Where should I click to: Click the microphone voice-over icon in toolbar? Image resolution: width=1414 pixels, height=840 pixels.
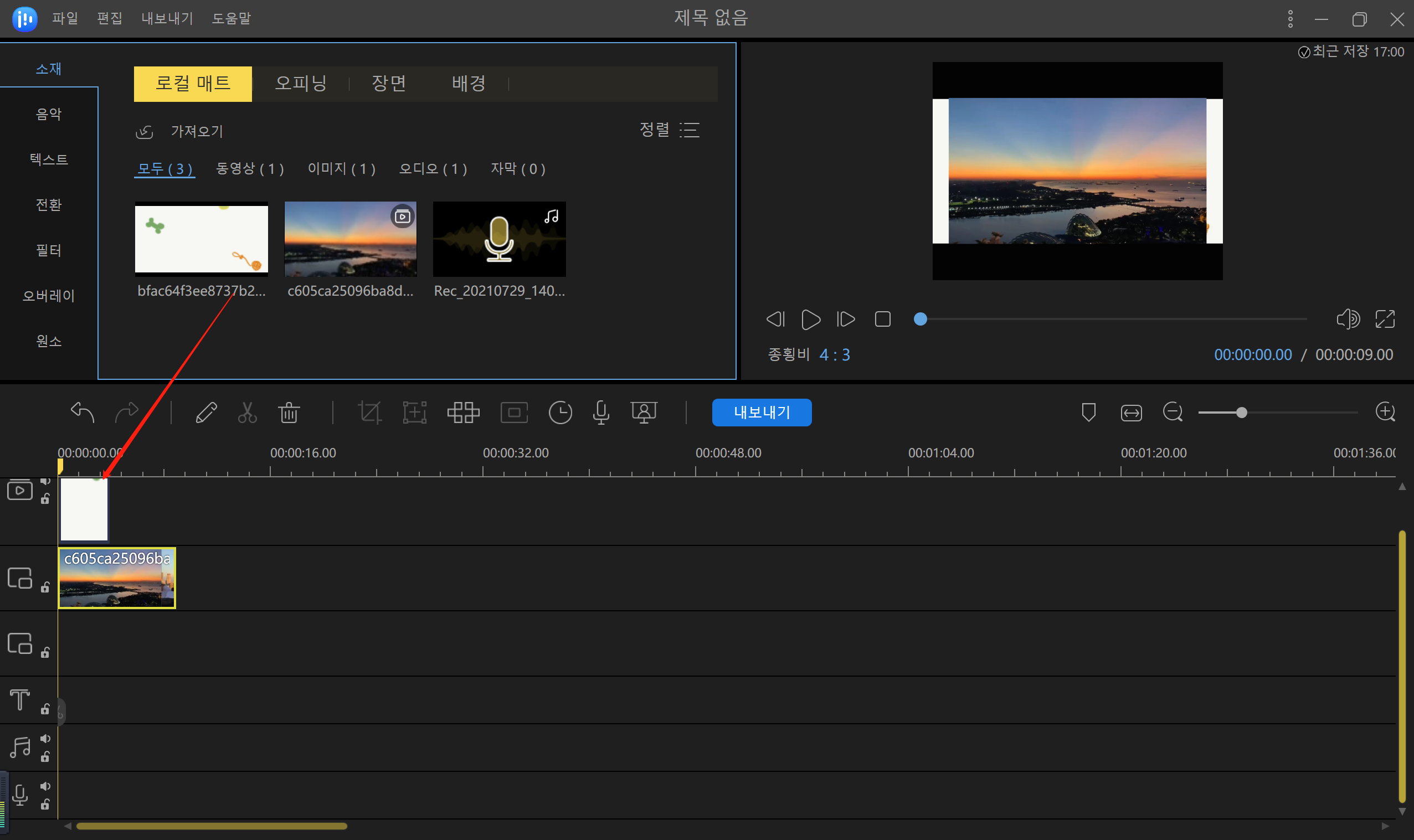coord(600,412)
